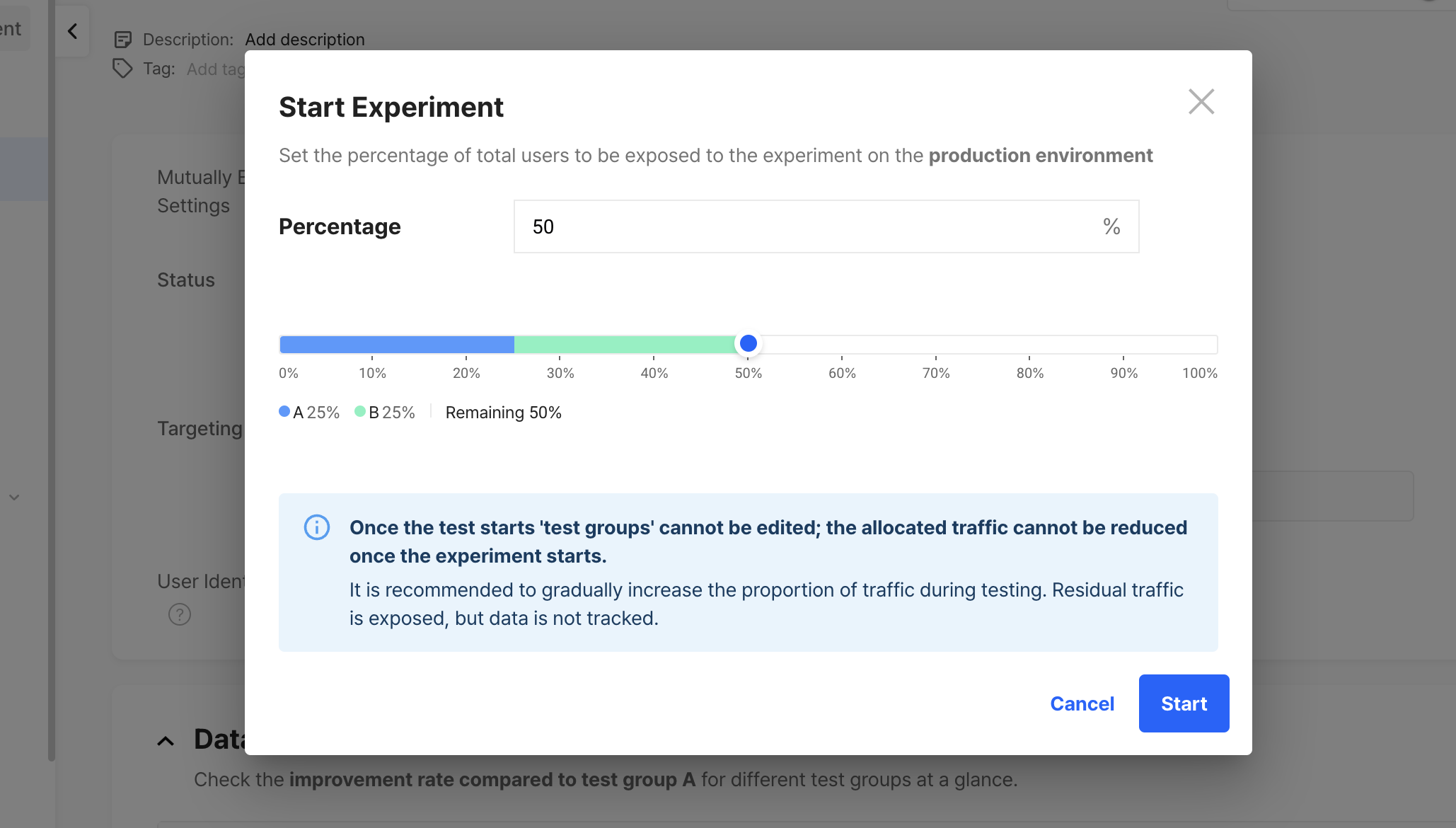The width and height of the screenshot is (1456, 828).
Task: Close the Start Experiment dialog
Action: 1201,102
